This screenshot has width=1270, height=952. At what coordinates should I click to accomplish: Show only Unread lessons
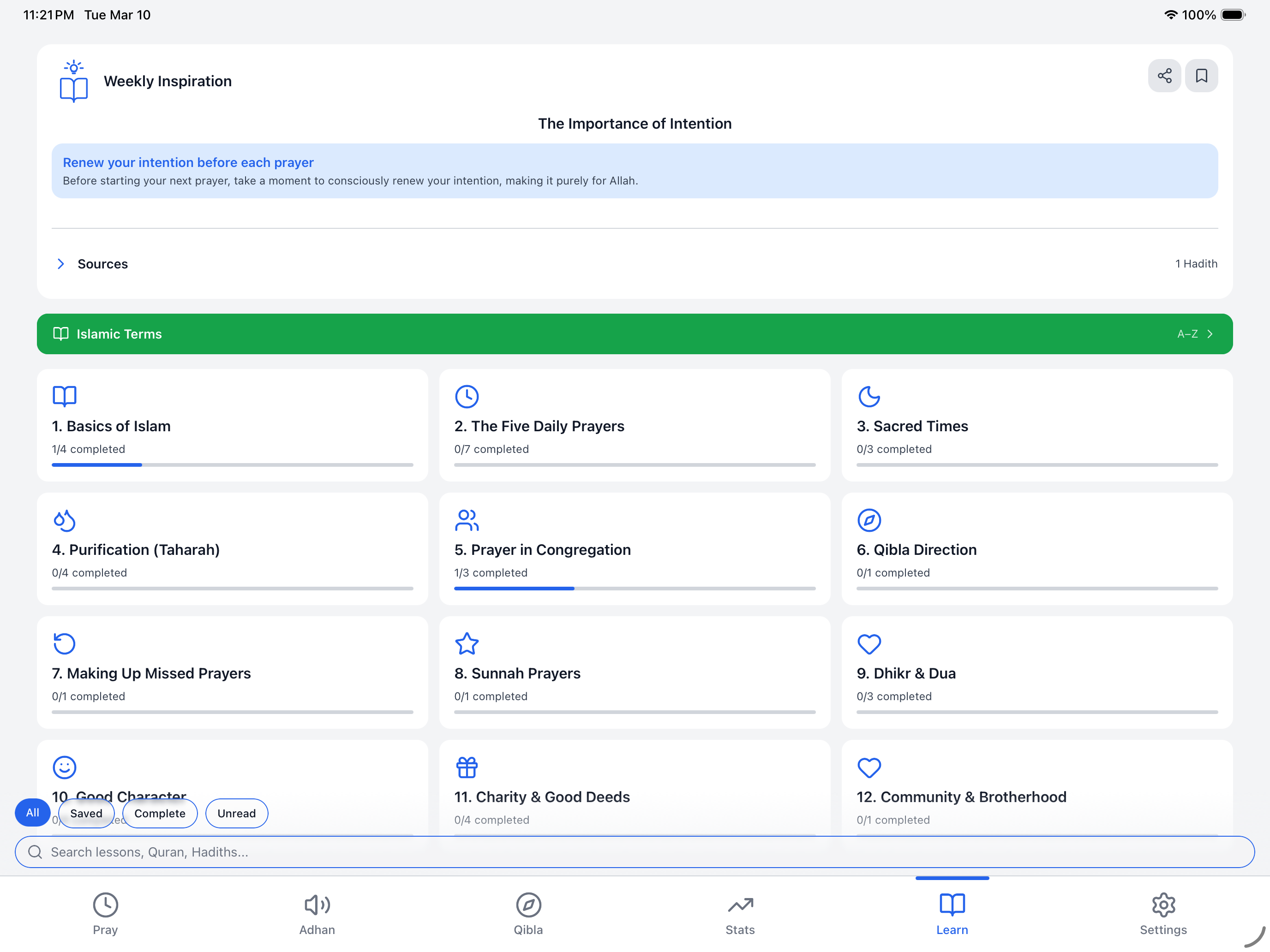point(237,813)
